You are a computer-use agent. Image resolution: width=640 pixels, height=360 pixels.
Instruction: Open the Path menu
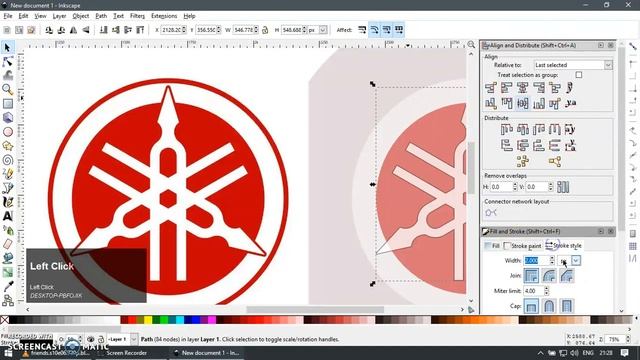click(x=101, y=16)
